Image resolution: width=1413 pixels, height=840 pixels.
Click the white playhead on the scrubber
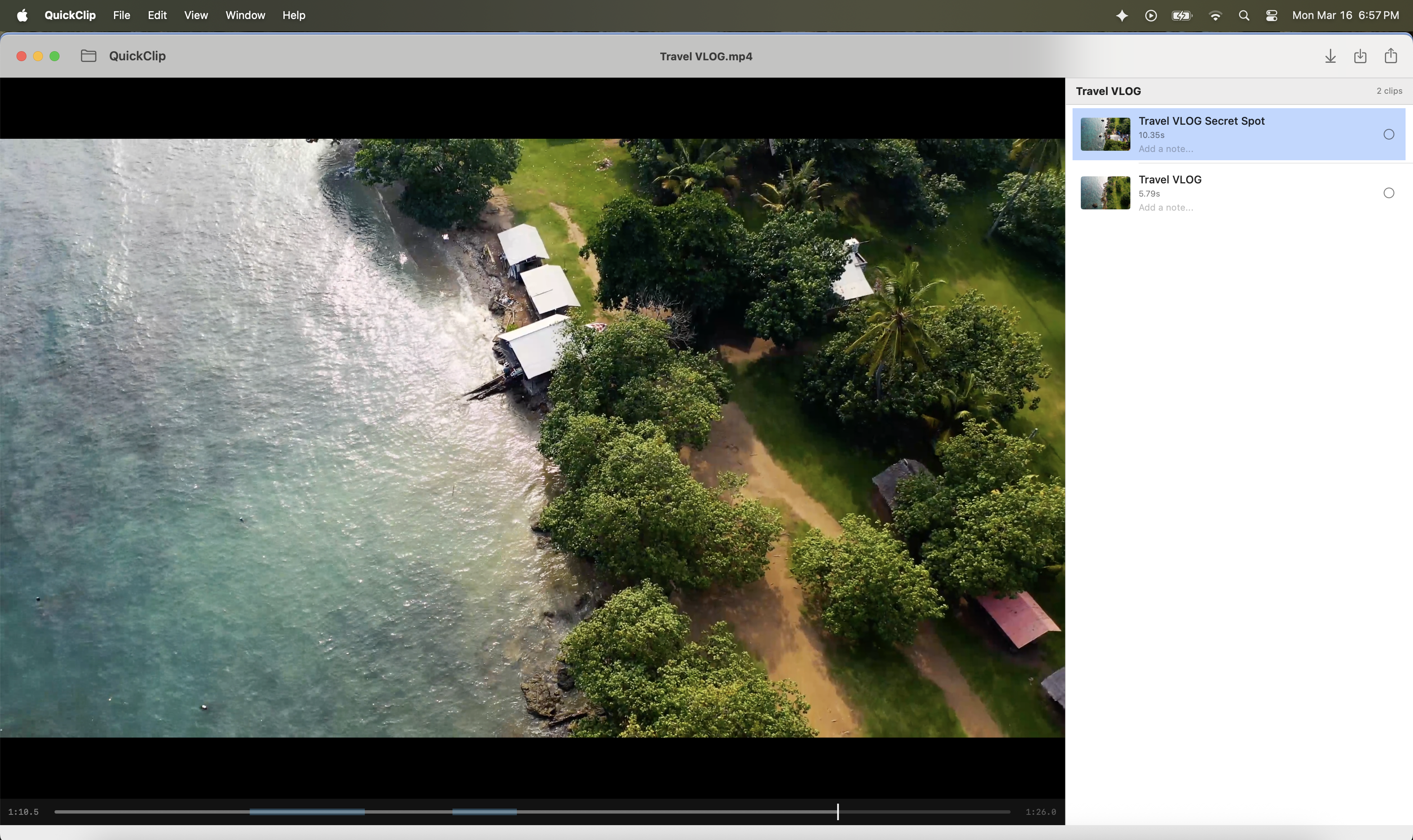coord(838,812)
